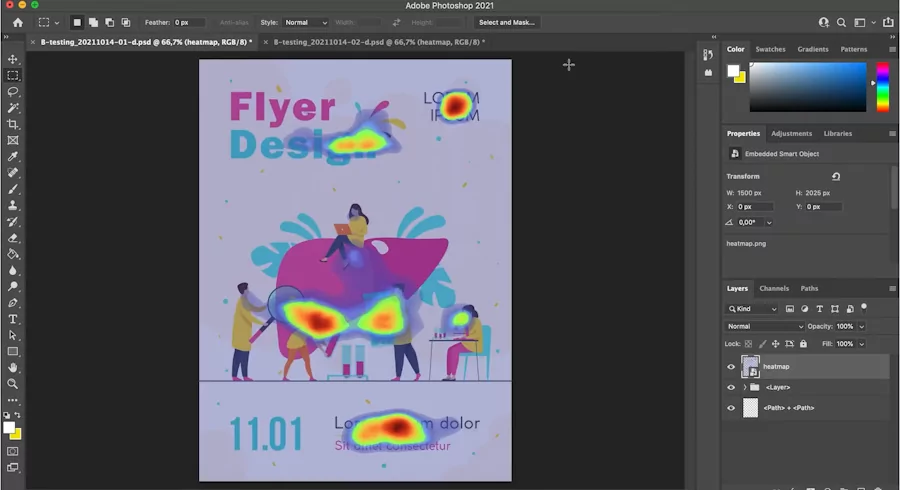Hide the <Path> + <Path> layer
900x490 pixels.
[731, 408]
